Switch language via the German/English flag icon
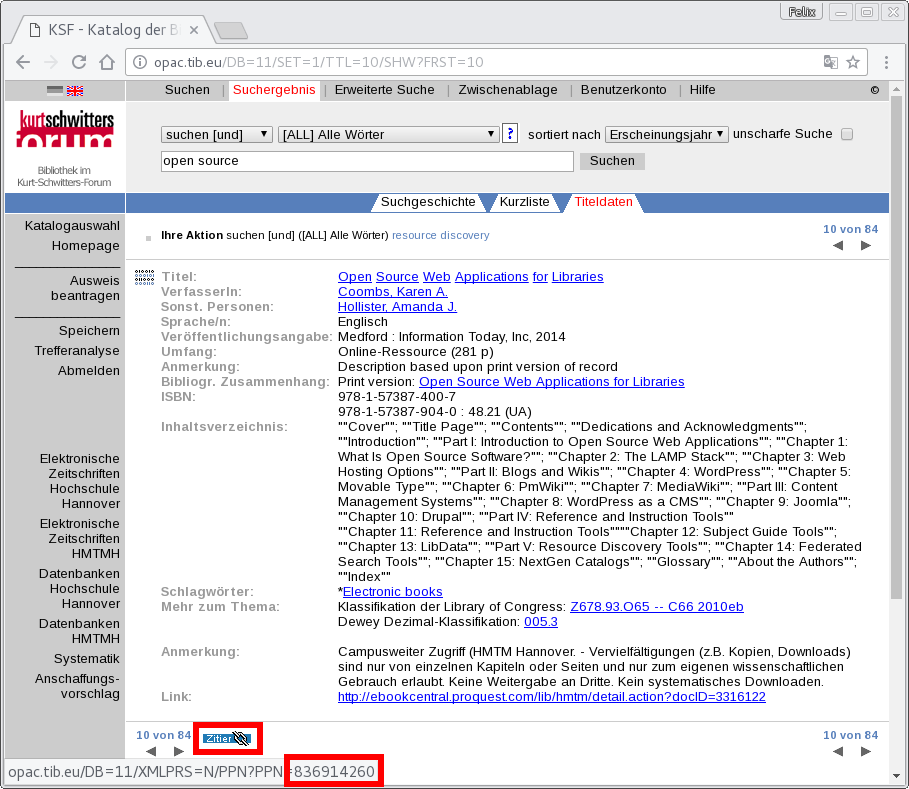The image size is (909, 789). click(x=65, y=91)
